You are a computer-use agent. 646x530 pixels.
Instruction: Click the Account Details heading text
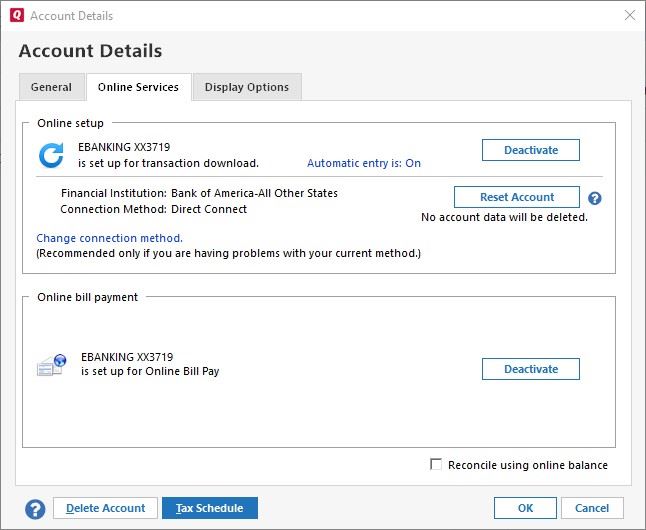point(90,51)
